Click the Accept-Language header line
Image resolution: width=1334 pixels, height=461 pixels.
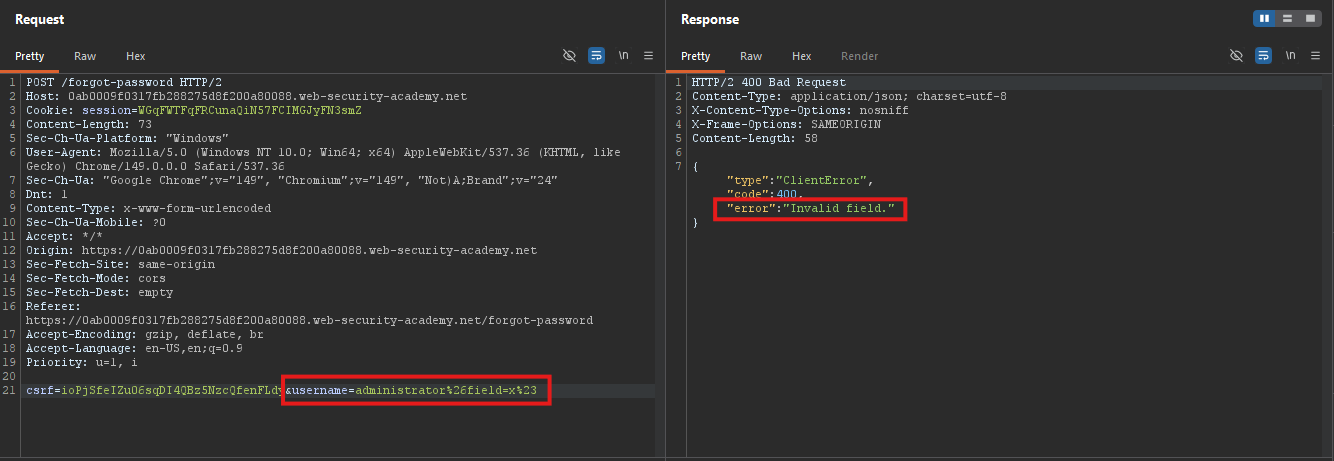coord(134,349)
